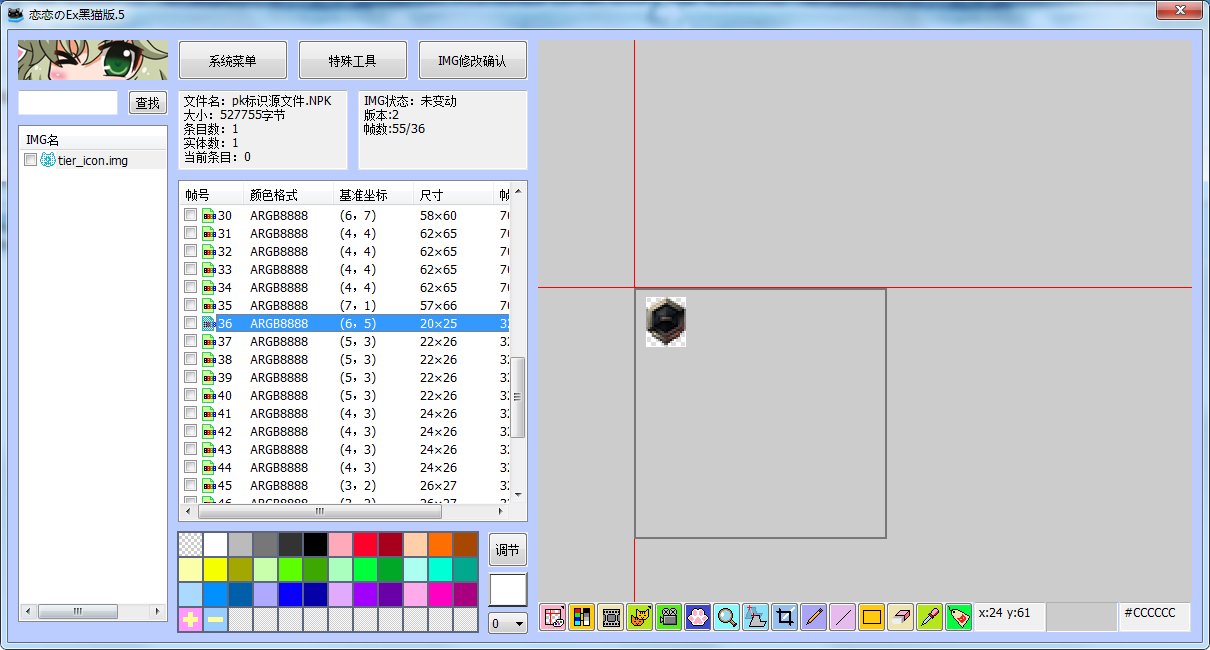Select the eyedropper color picker tool

click(930, 617)
